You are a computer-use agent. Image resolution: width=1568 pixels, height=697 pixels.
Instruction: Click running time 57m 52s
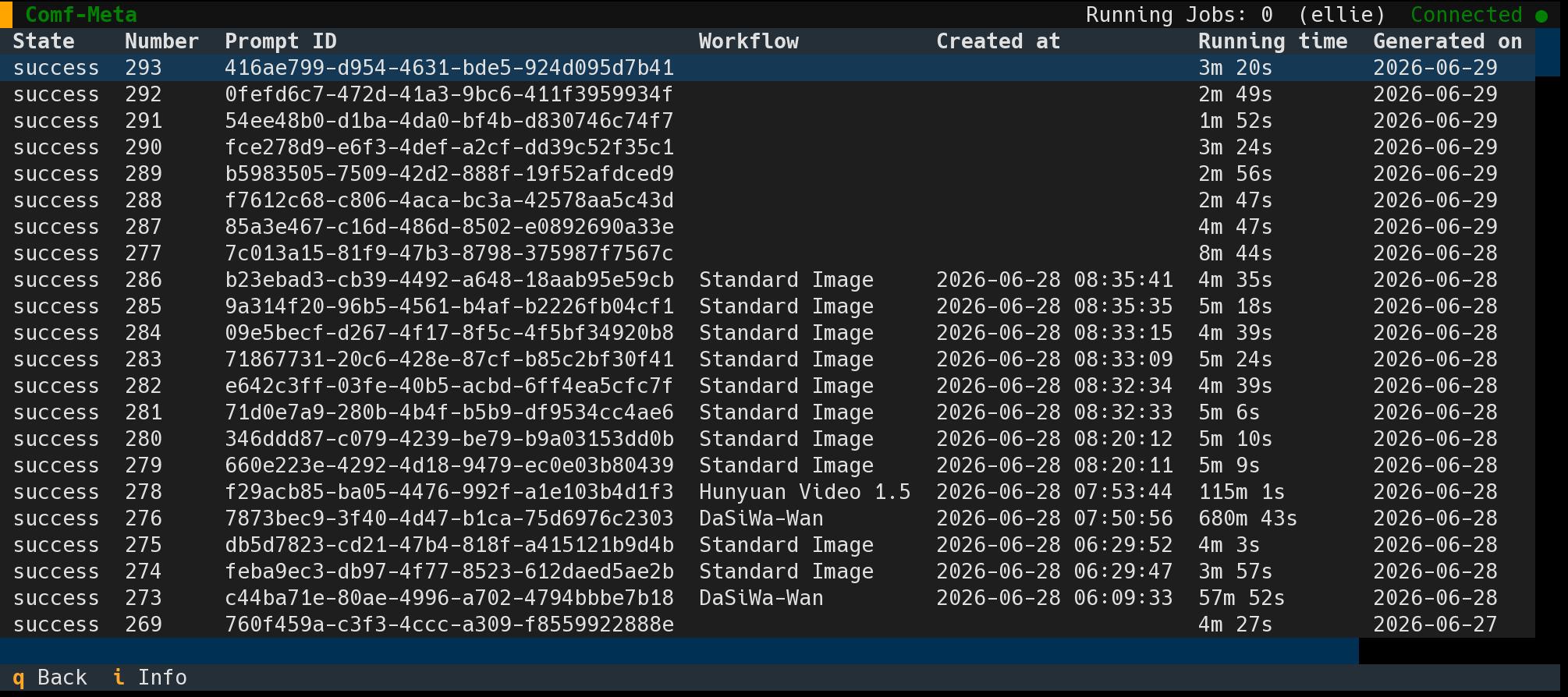tap(1242, 598)
